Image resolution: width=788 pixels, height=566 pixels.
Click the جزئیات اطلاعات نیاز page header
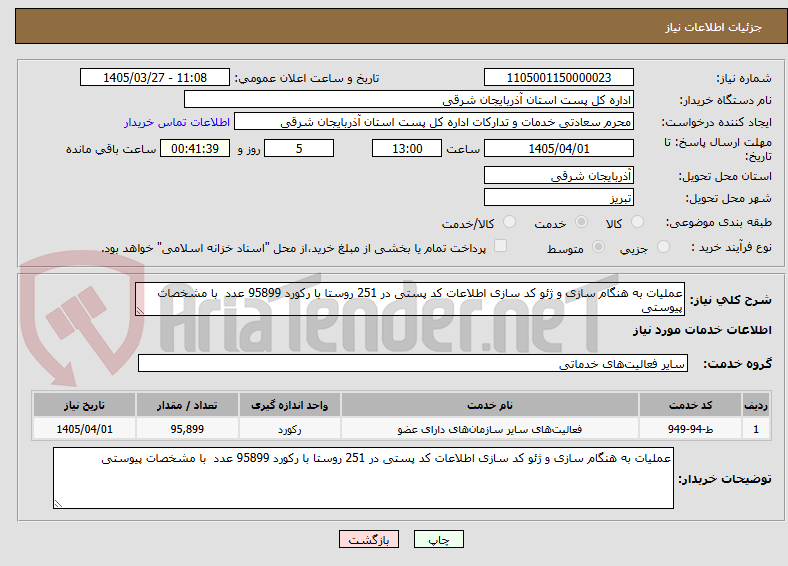pyautogui.click(x=714, y=27)
